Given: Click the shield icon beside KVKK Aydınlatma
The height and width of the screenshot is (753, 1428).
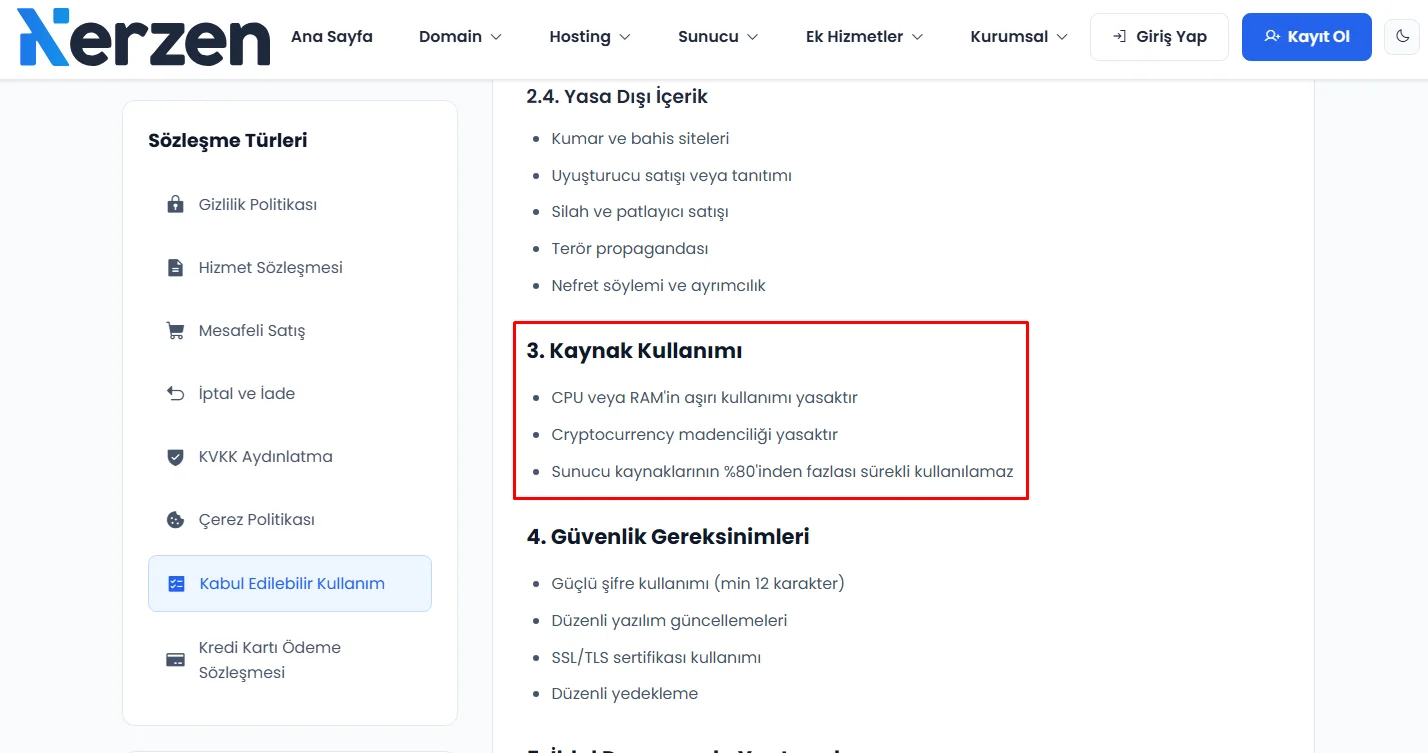Looking at the screenshot, I should click(x=176, y=457).
